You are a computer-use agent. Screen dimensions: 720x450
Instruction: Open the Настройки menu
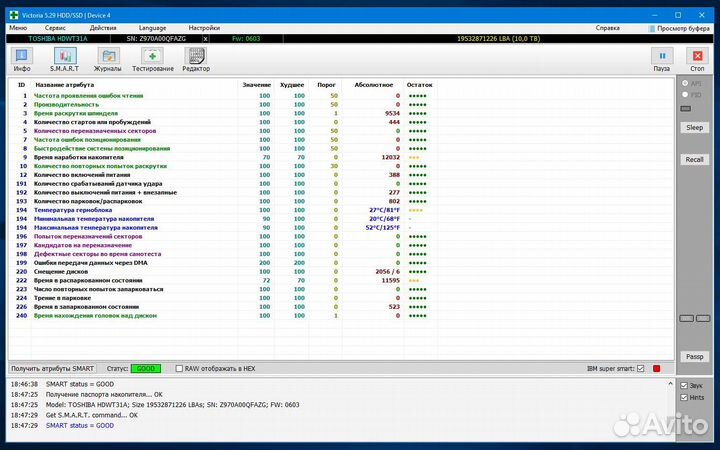click(204, 28)
